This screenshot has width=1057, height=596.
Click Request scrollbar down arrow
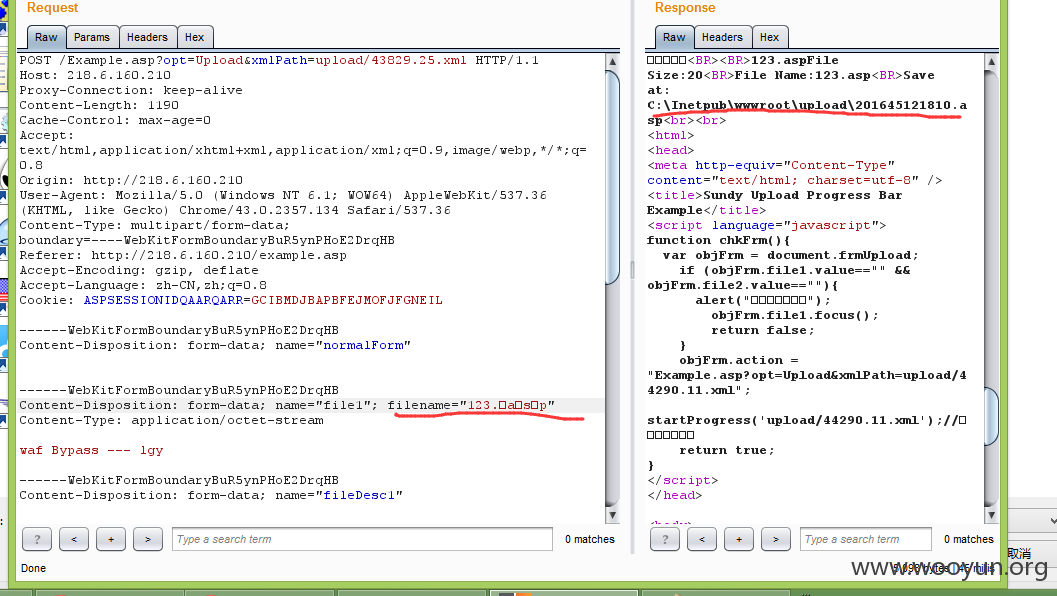pyautogui.click(x=612, y=515)
